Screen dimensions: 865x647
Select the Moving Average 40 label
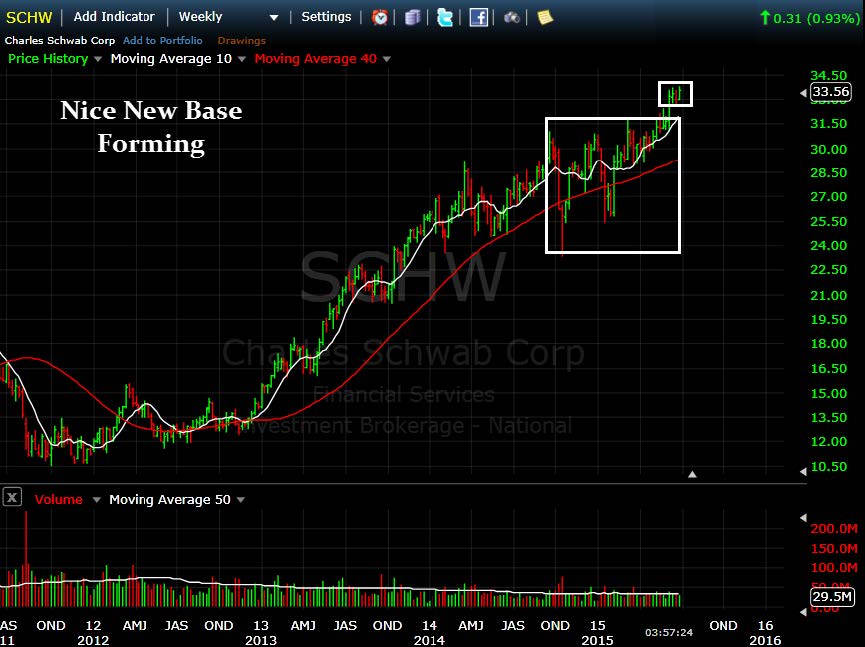316,59
